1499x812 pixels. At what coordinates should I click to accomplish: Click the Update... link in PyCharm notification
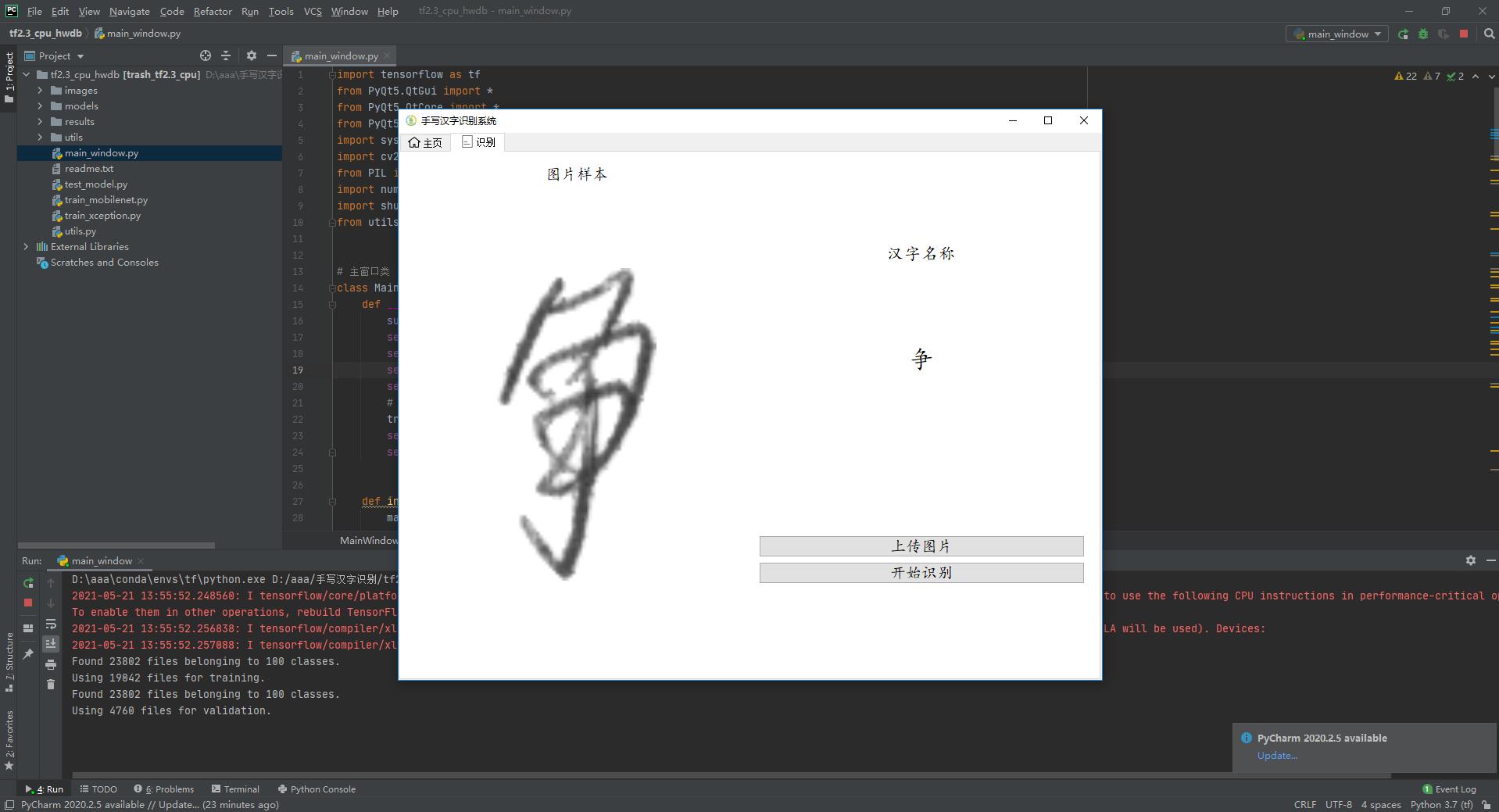coord(1277,756)
